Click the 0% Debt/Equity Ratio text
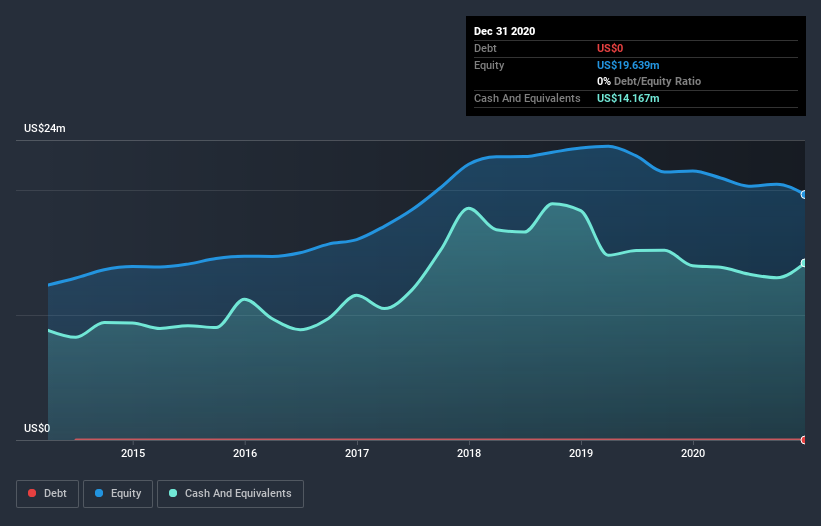Viewport: 821px width, 526px height. pyautogui.click(x=649, y=82)
